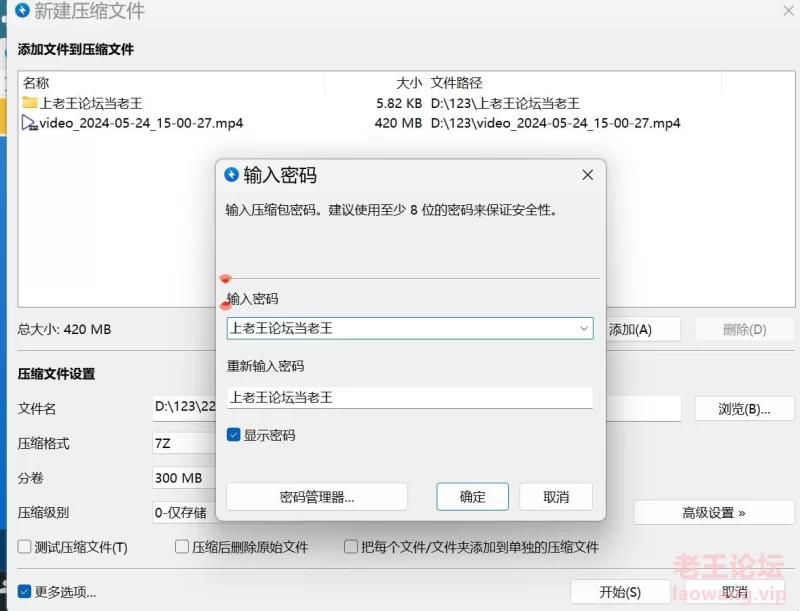The height and width of the screenshot is (611, 800).
Task: Enable 测试压缩文件(T) checkbox
Action: [24, 547]
